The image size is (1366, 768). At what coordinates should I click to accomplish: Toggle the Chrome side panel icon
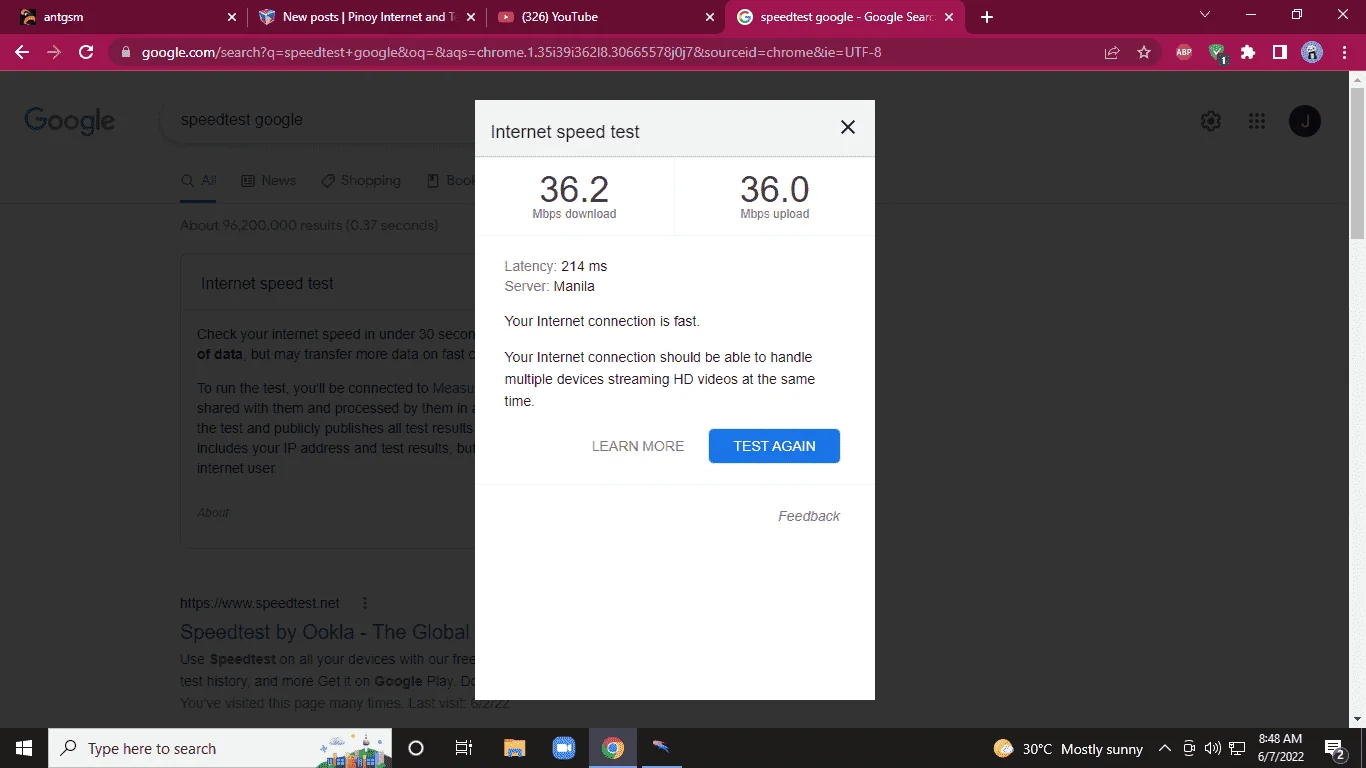[x=1279, y=52]
